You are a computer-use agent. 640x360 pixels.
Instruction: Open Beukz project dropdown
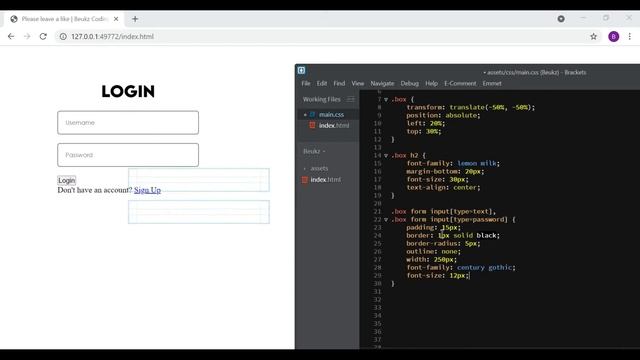314,151
